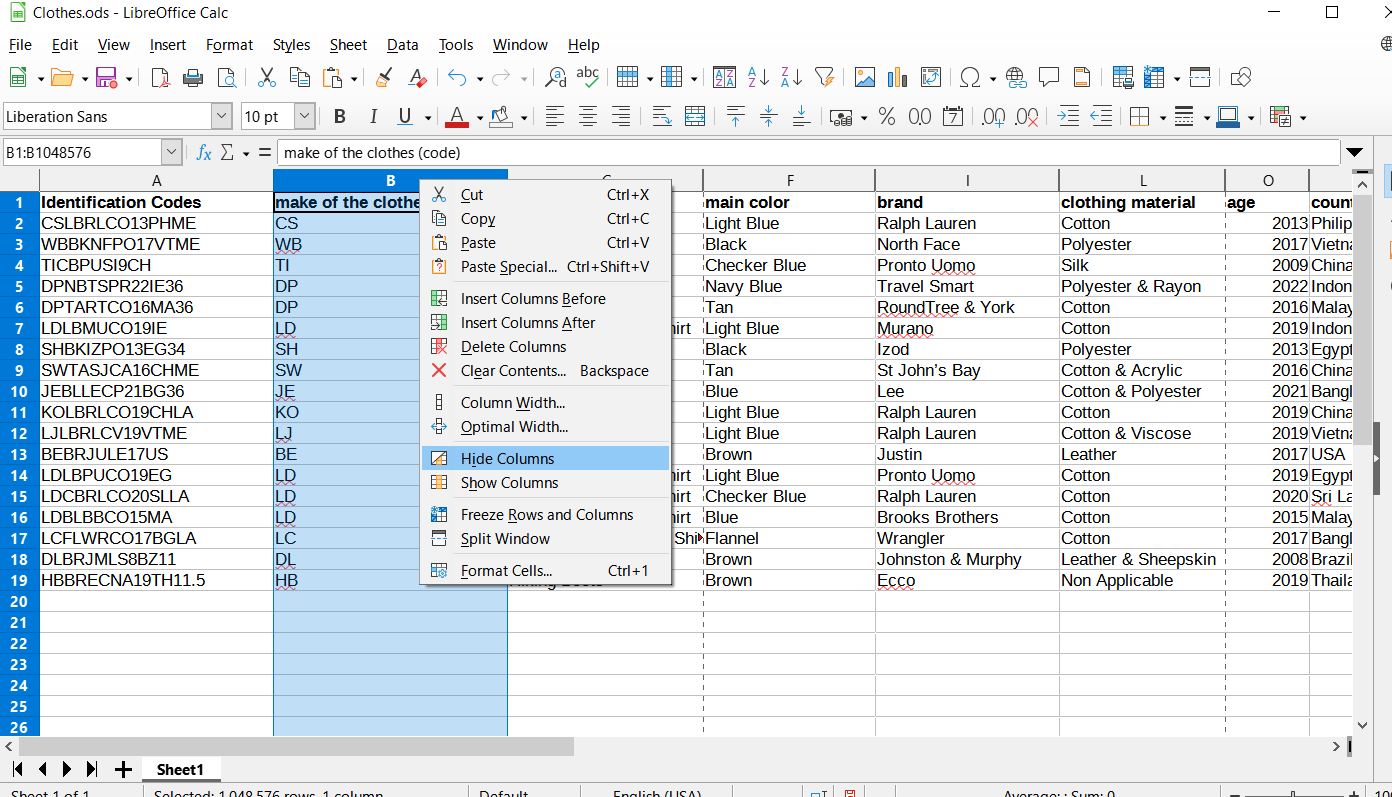Format cells as percent
This screenshot has height=797, width=1392.
pyautogui.click(x=887, y=117)
